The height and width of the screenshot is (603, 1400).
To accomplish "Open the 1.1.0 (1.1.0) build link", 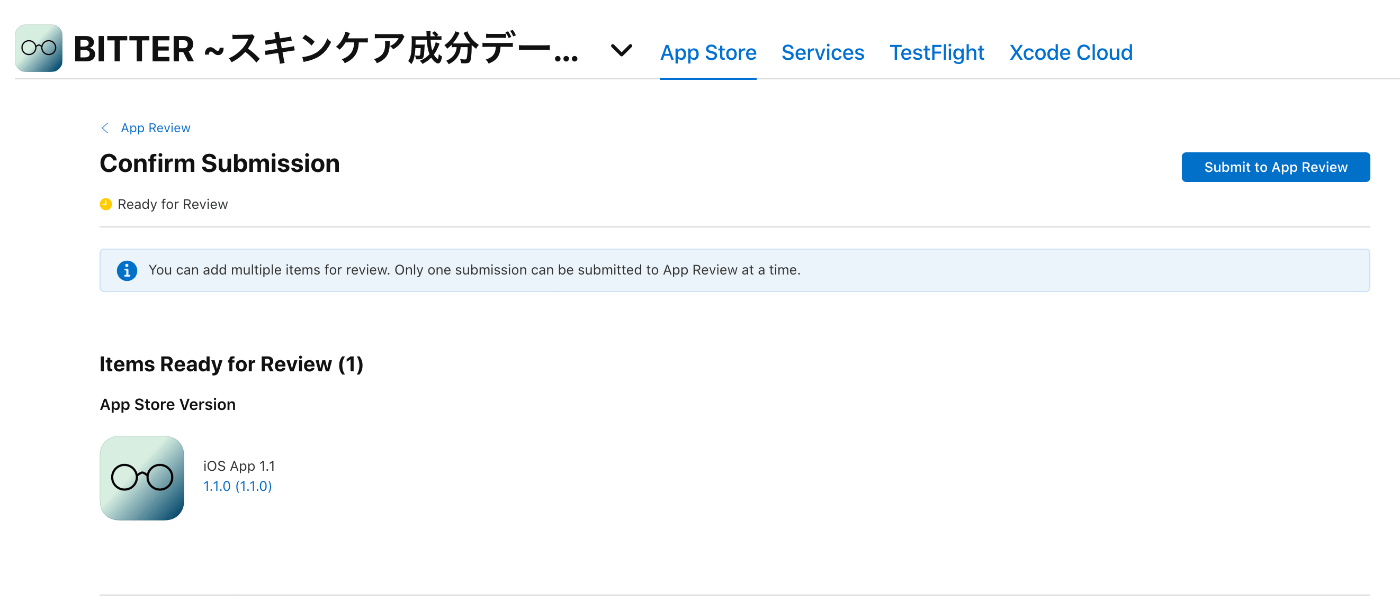I will (238, 486).
